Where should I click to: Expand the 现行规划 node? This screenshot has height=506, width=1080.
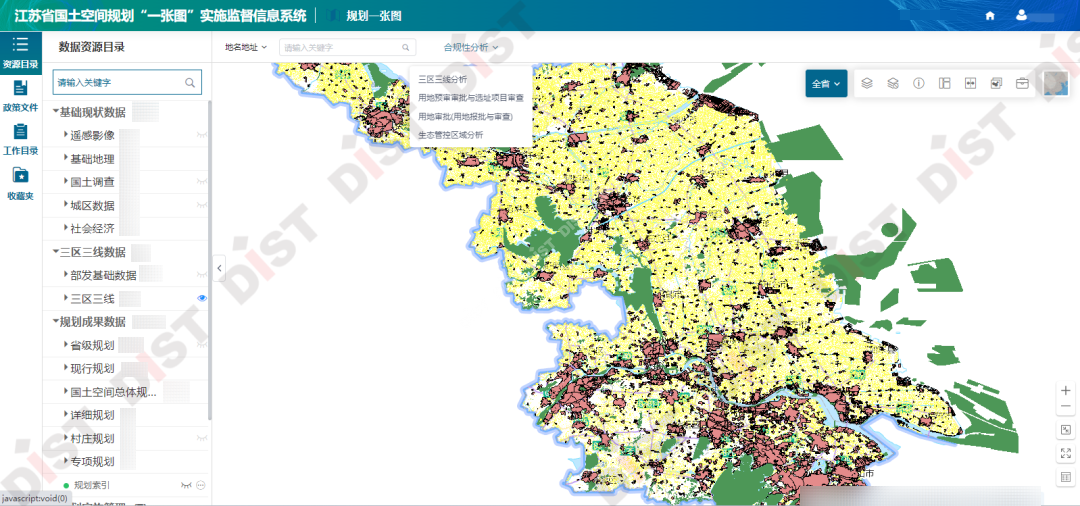[x=66, y=368]
